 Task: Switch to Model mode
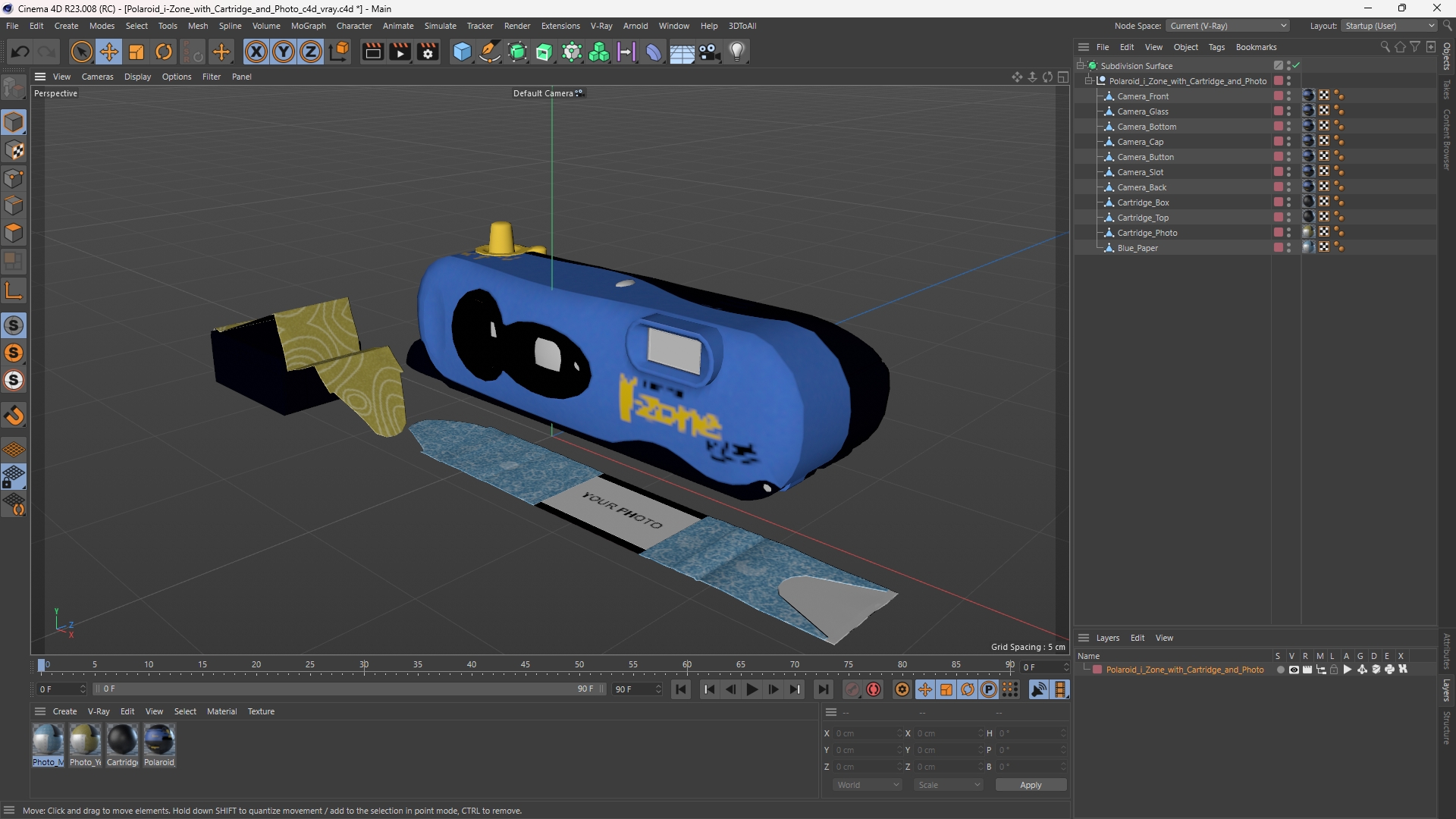[14, 122]
